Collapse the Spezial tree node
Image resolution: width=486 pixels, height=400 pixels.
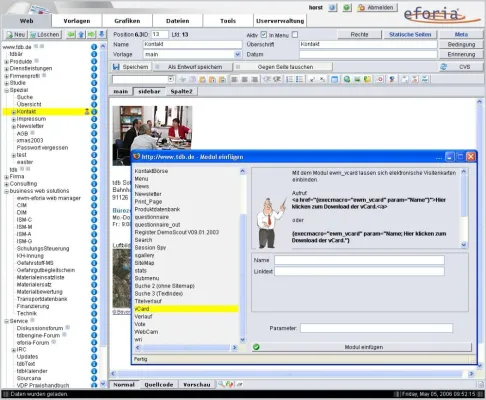pyautogui.click(x=6, y=90)
